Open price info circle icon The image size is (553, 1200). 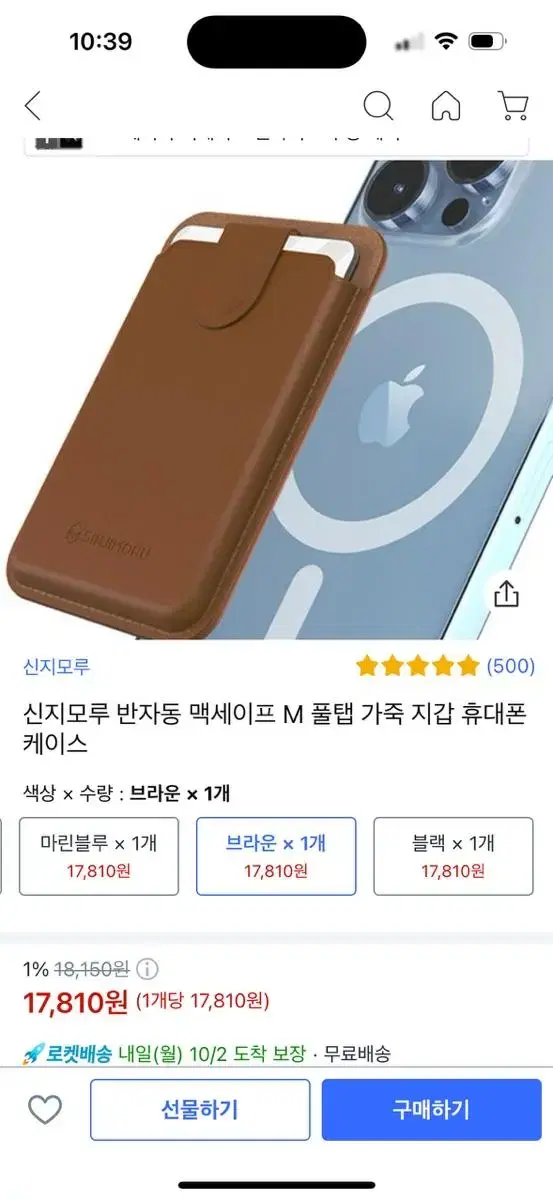click(147, 969)
